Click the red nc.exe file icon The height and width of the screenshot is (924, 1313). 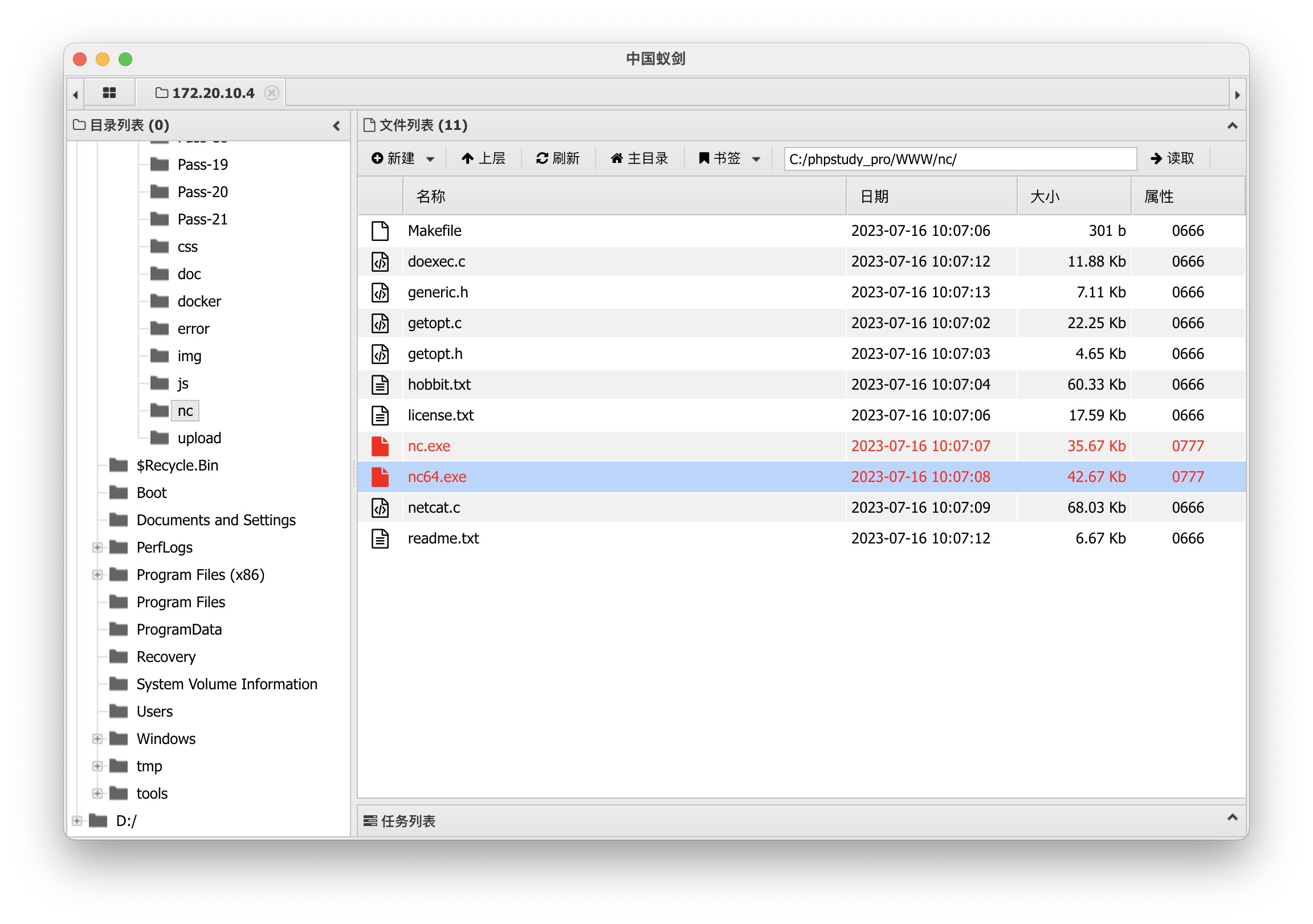click(x=380, y=446)
